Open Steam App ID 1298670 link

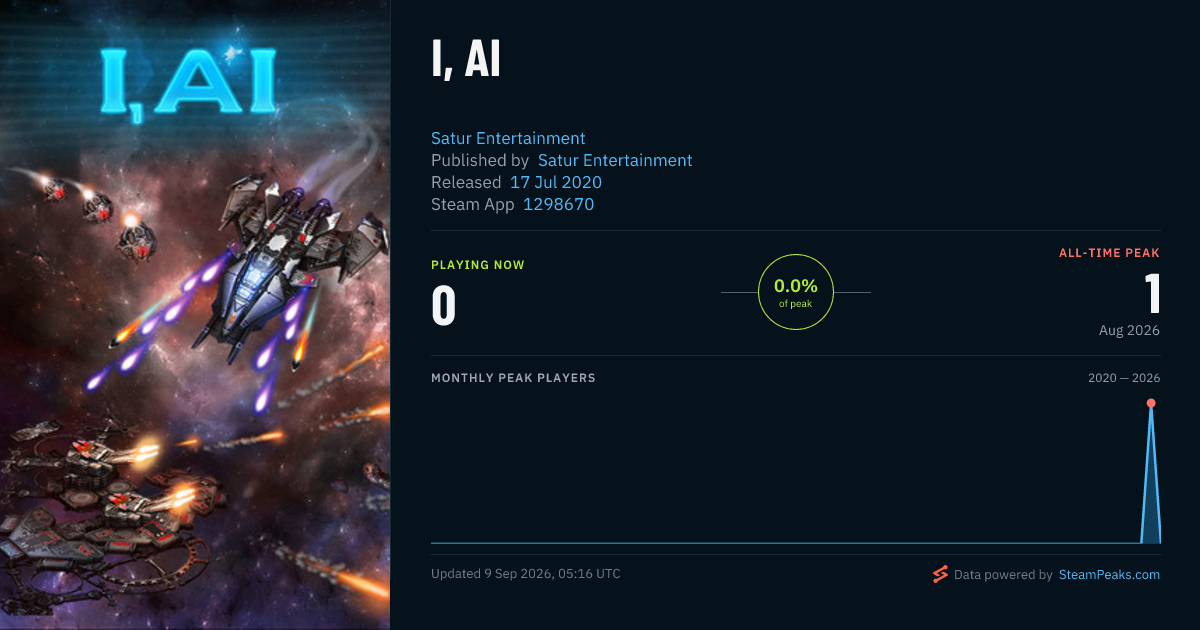(558, 204)
